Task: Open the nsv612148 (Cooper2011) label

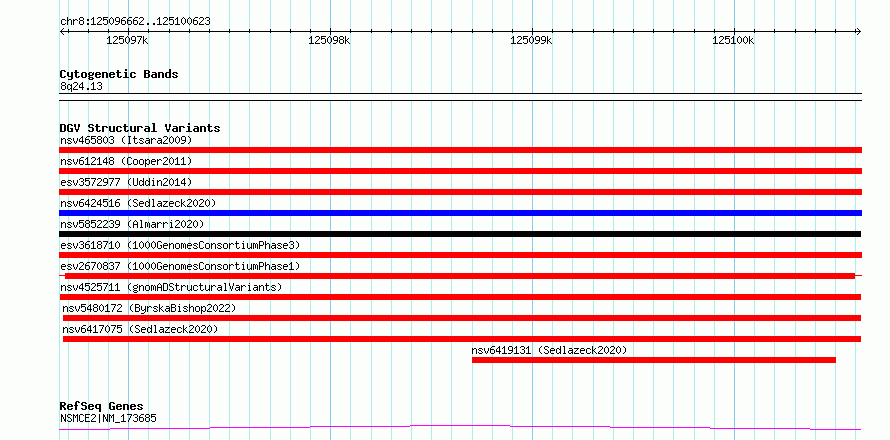Action: (126, 161)
